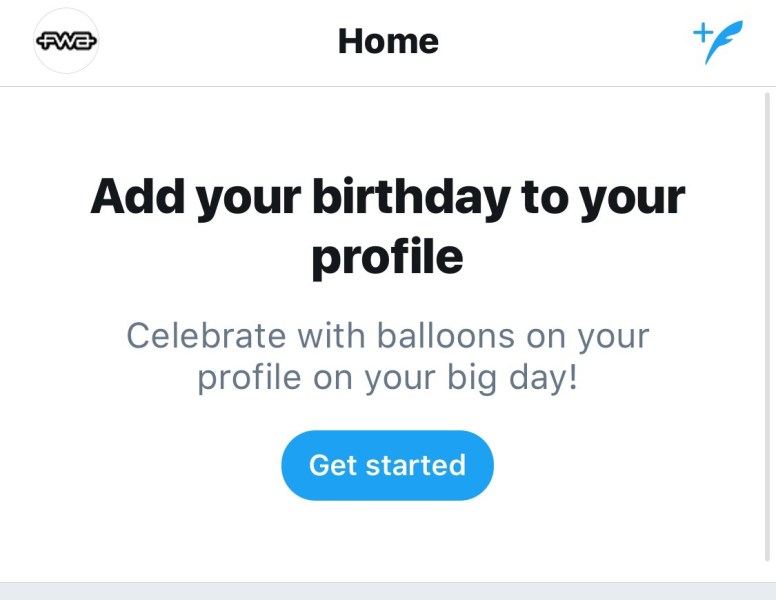Click the word 'Celebrate' in the gray subtitle
The image size is (776, 600).
[x=206, y=335]
